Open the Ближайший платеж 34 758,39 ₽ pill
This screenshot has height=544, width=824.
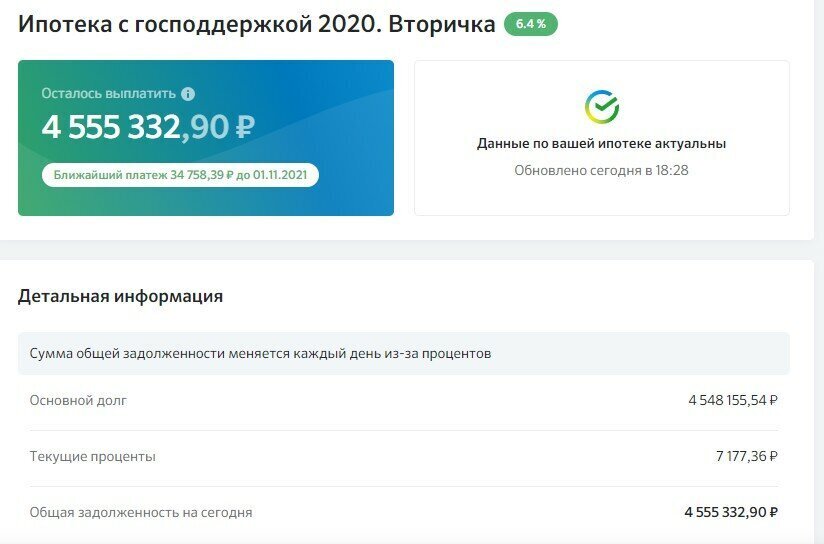click(x=180, y=175)
